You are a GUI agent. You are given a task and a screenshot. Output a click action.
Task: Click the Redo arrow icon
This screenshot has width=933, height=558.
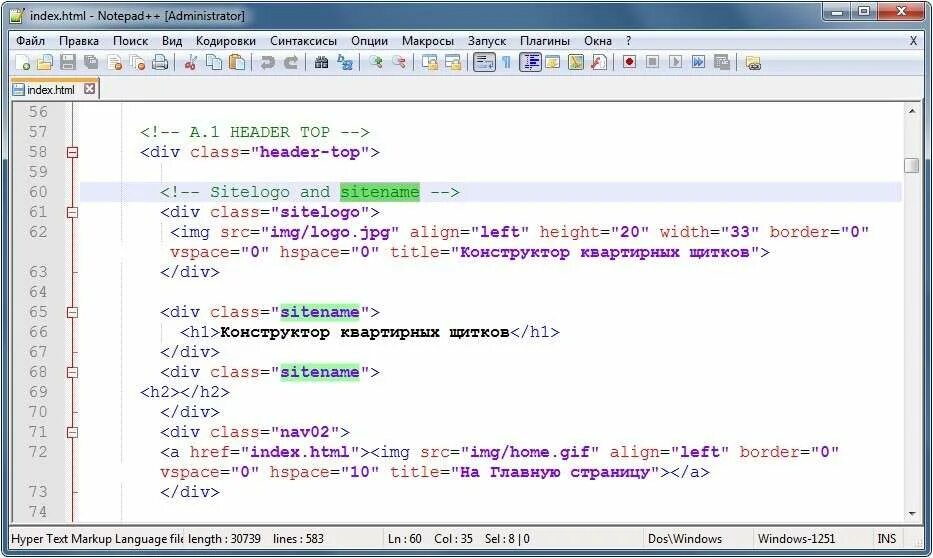click(290, 62)
